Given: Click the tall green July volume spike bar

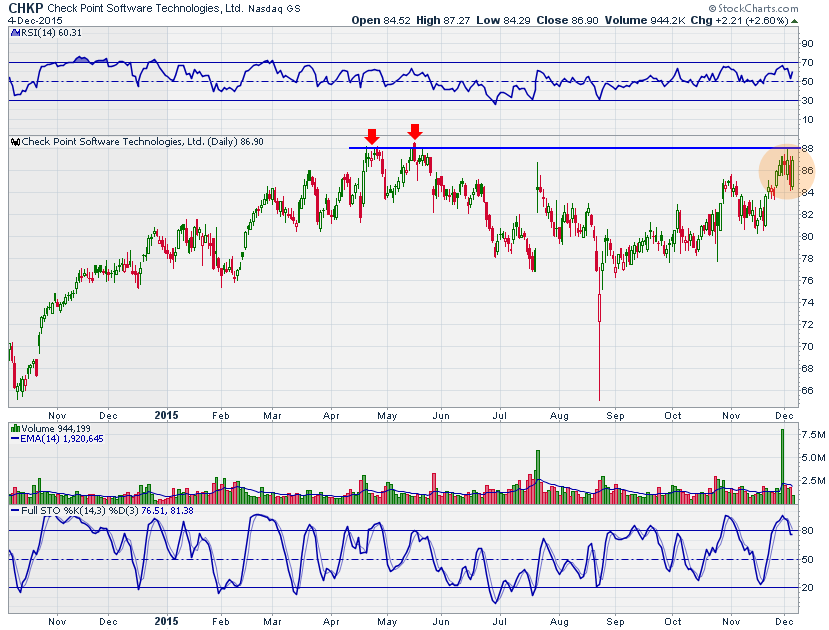Looking at the screenshot, I should click(538, 477).
